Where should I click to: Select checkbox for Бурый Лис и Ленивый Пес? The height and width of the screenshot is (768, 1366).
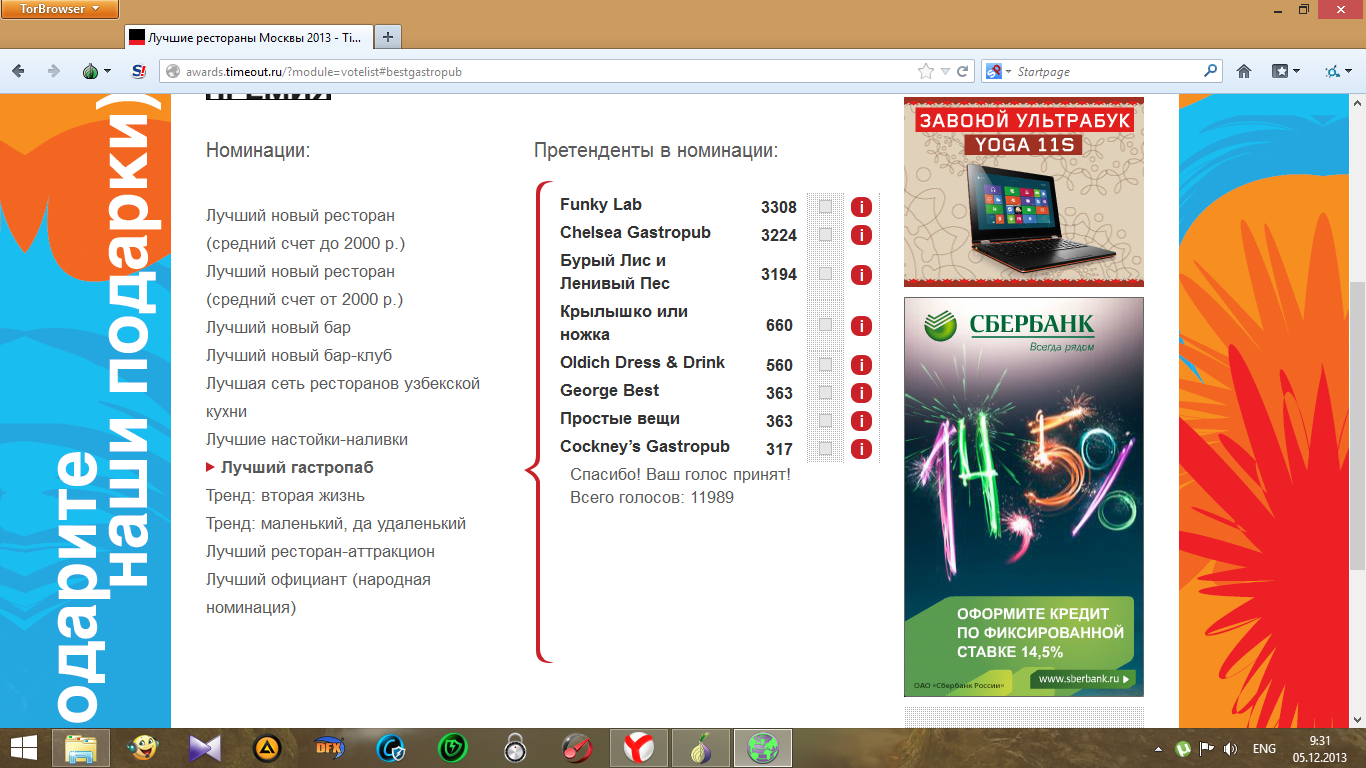[x=825, y=274]
